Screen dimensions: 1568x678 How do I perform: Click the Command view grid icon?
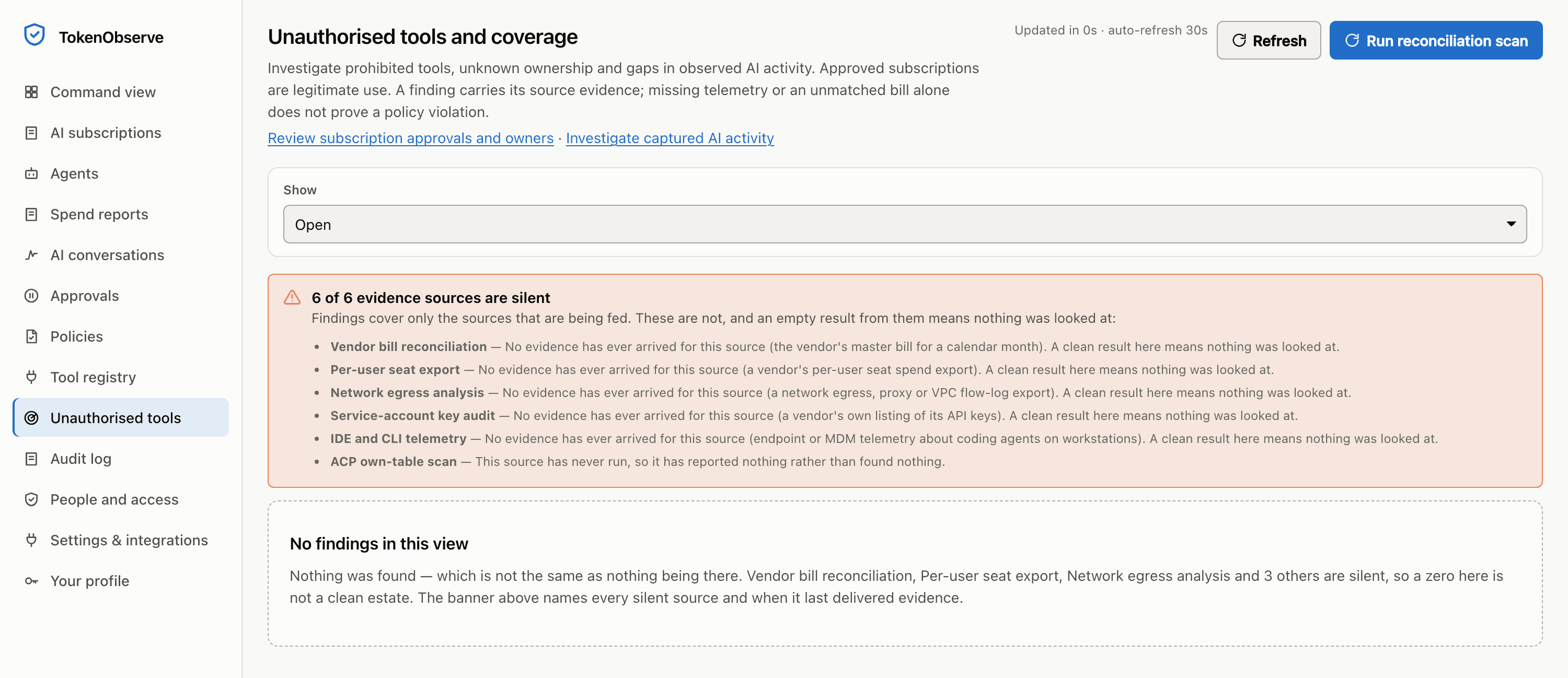[x=31, y=92]
